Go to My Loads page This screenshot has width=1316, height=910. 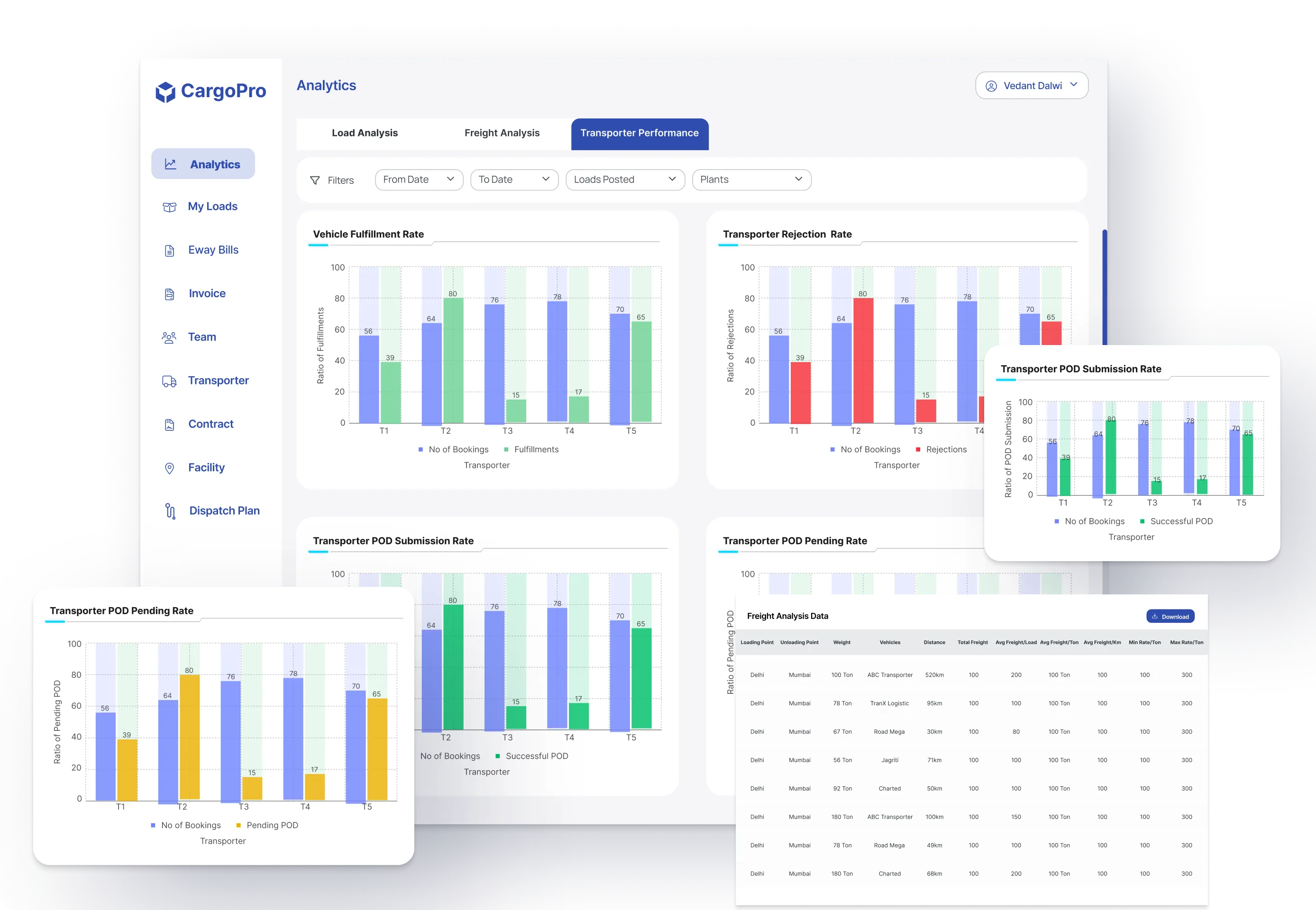tap(213, 206)
